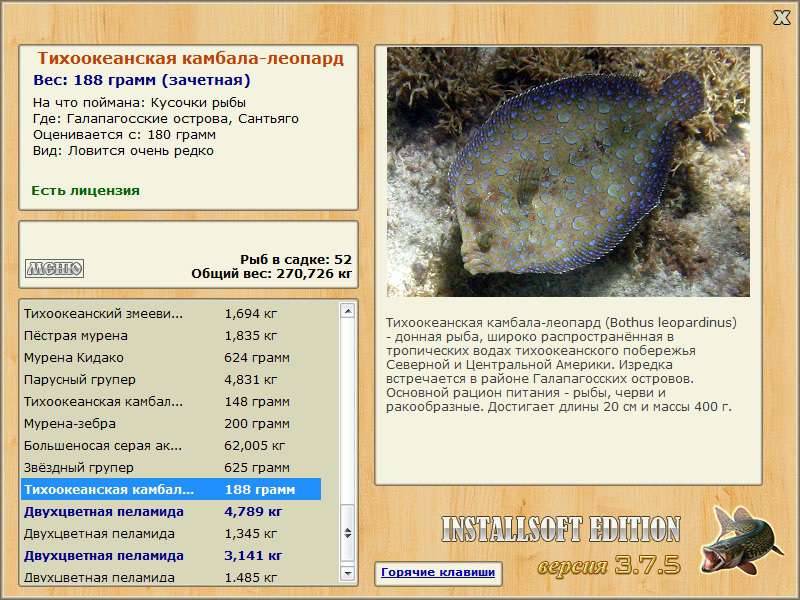
Task: Select Мурена-зебра 200 грамм entry
Action: pos(171,423)
